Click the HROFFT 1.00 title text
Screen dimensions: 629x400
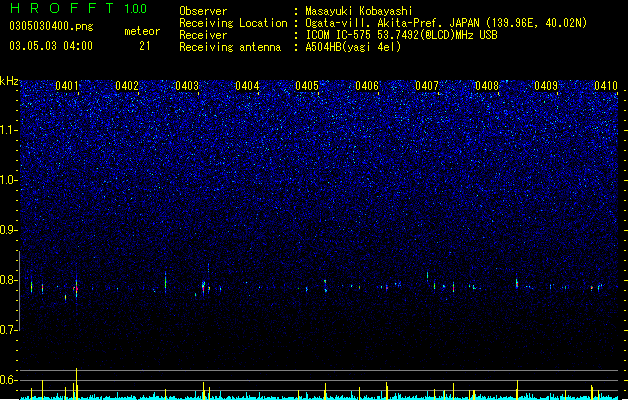[x=79, y=8]
